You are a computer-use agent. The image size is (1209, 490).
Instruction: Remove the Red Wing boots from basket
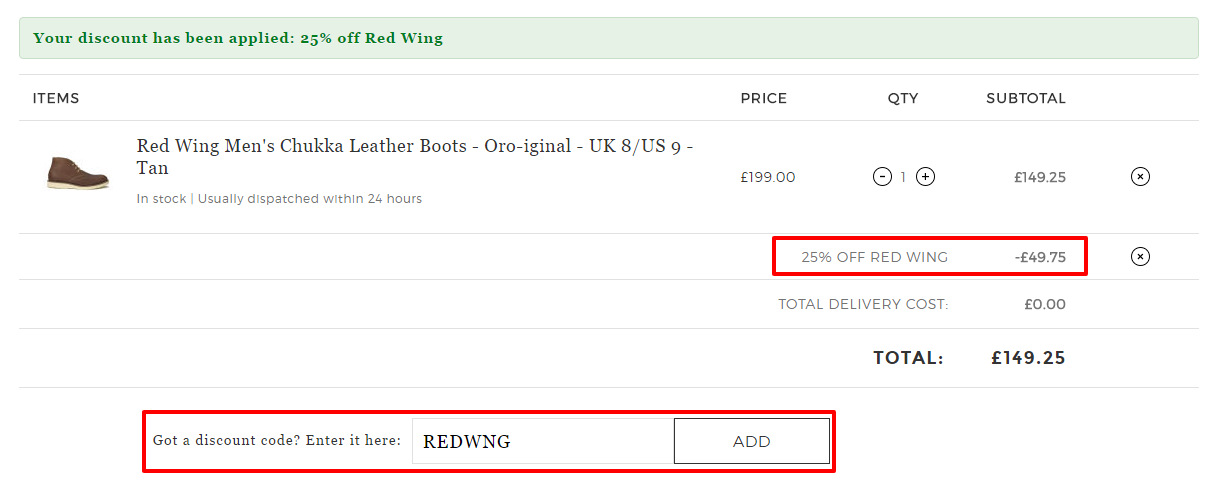(1140, 177)
